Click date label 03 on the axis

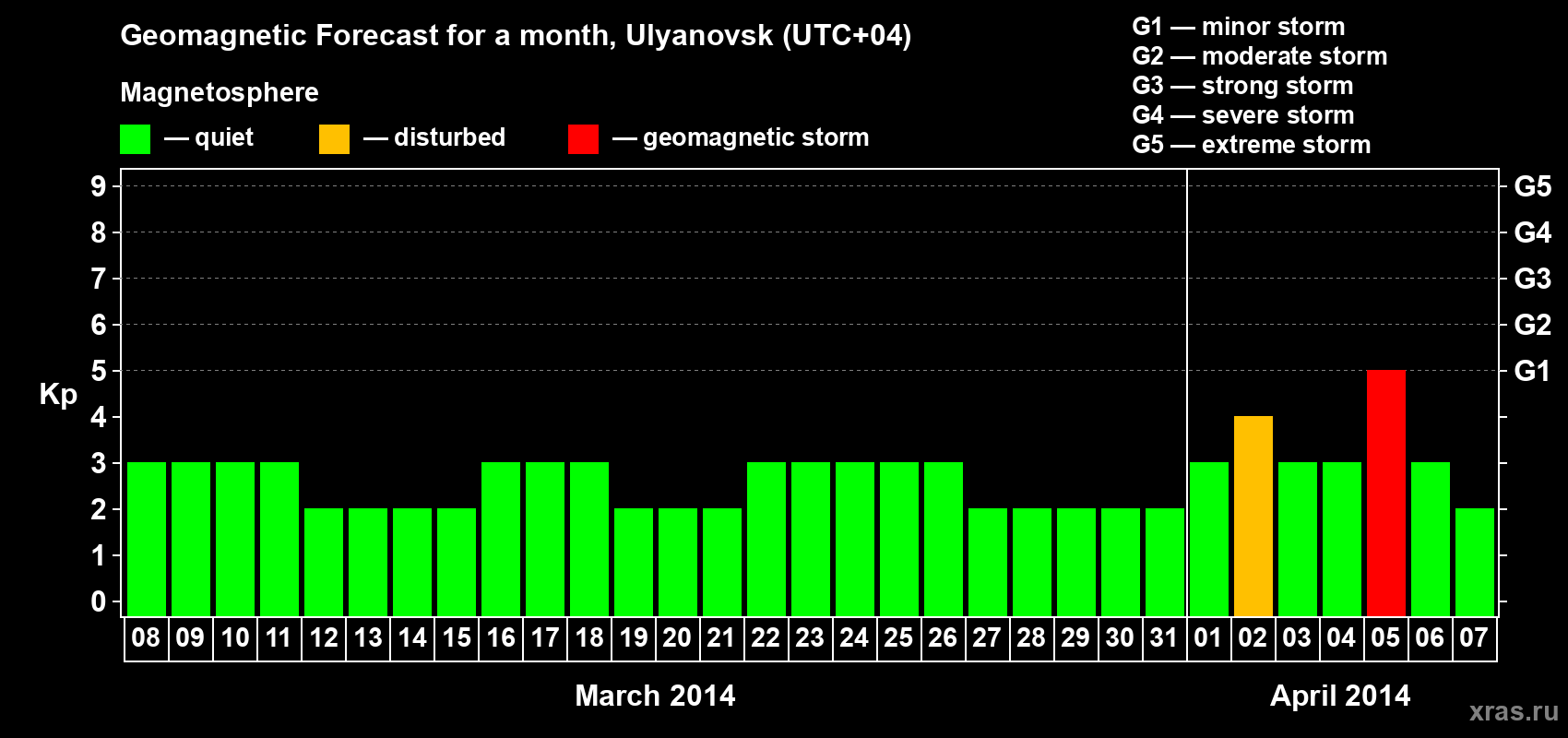(x=1297, y=637)
